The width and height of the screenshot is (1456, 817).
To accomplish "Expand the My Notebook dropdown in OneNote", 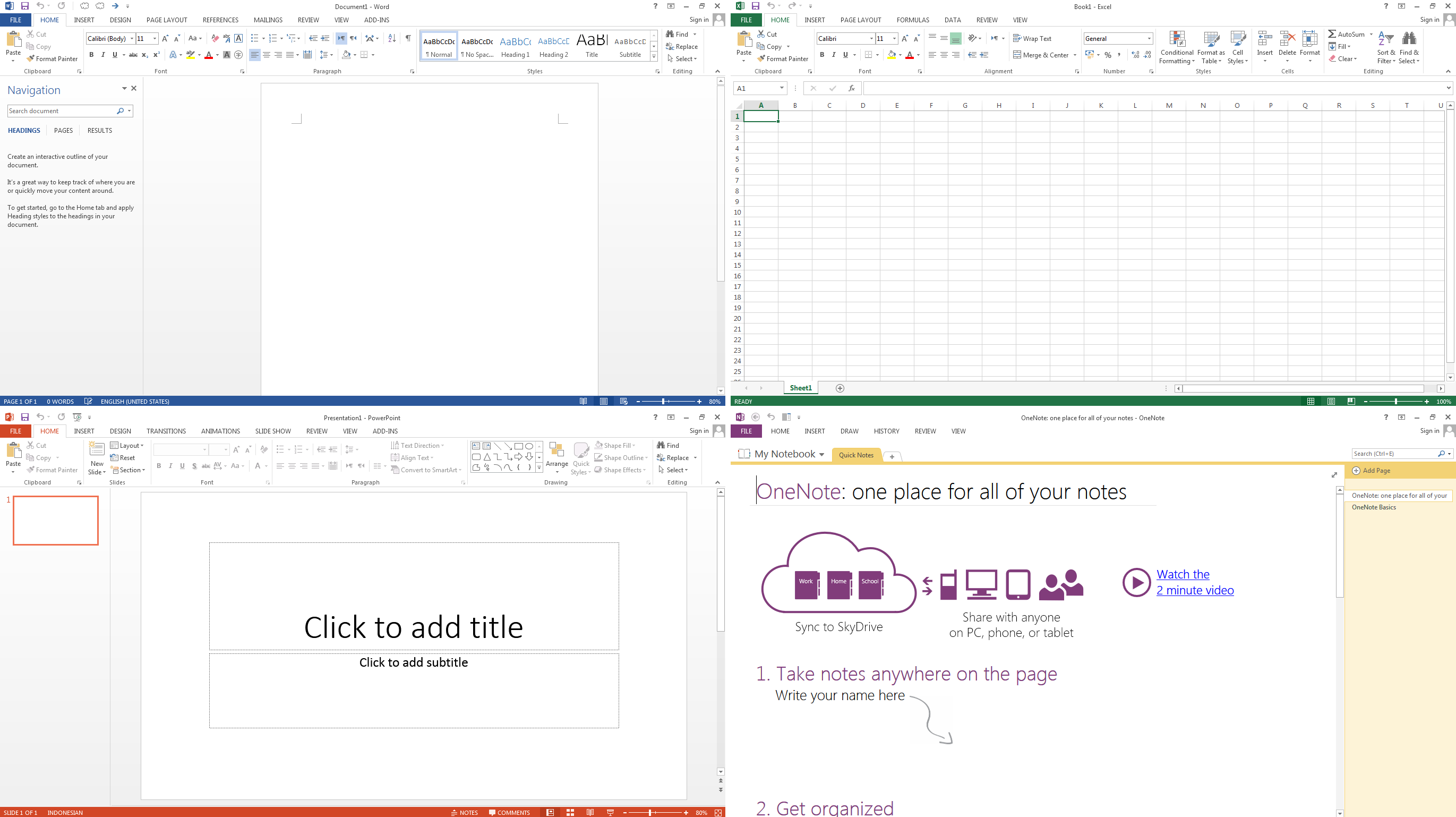I will pos(821,455).
